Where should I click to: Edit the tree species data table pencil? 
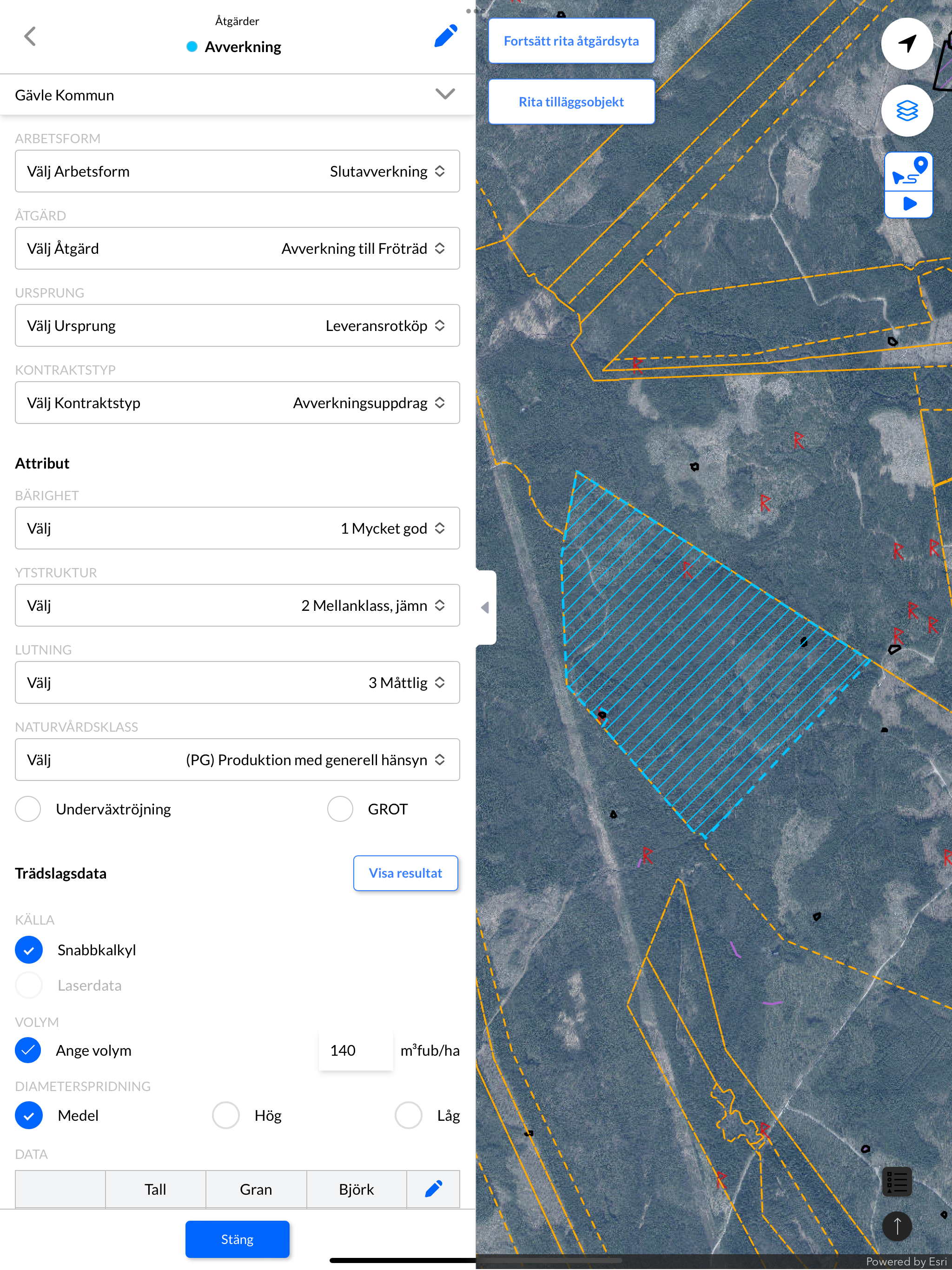[x=434, y=1189]
